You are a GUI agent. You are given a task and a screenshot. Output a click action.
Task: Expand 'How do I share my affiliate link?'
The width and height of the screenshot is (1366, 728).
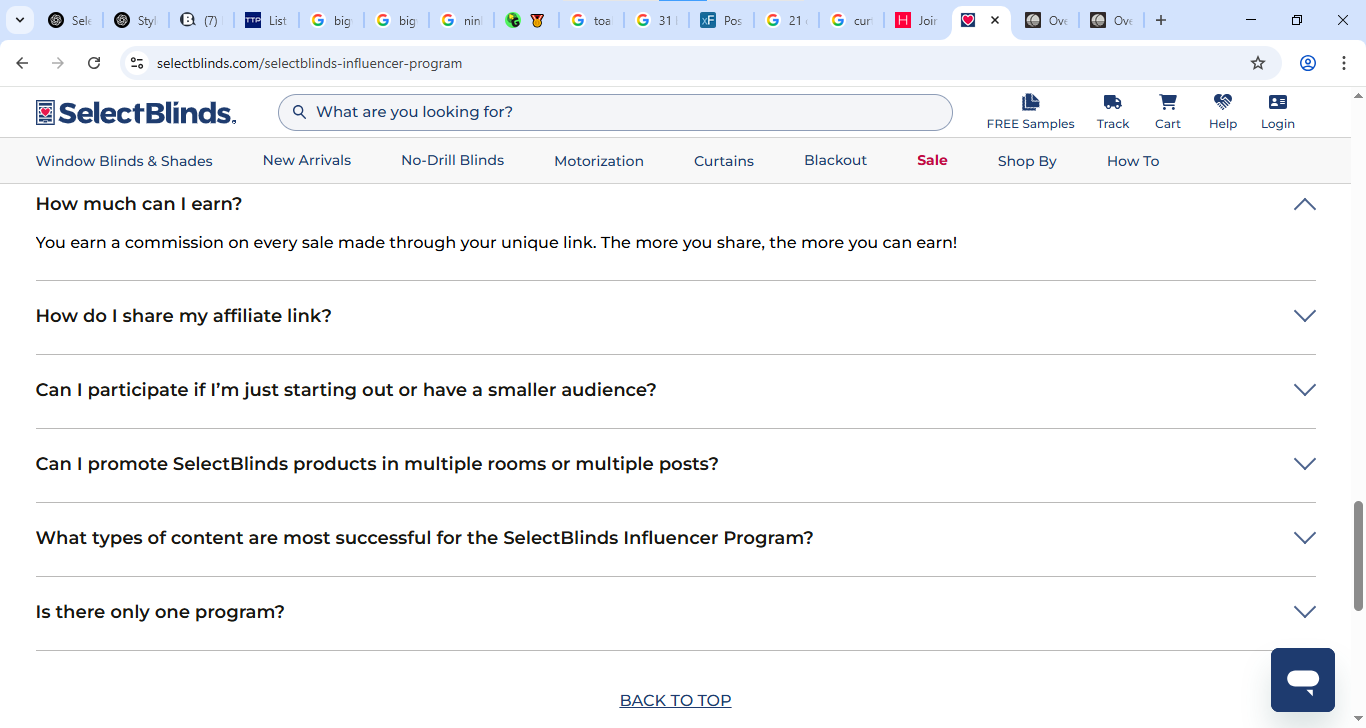tap(1304, 316)
